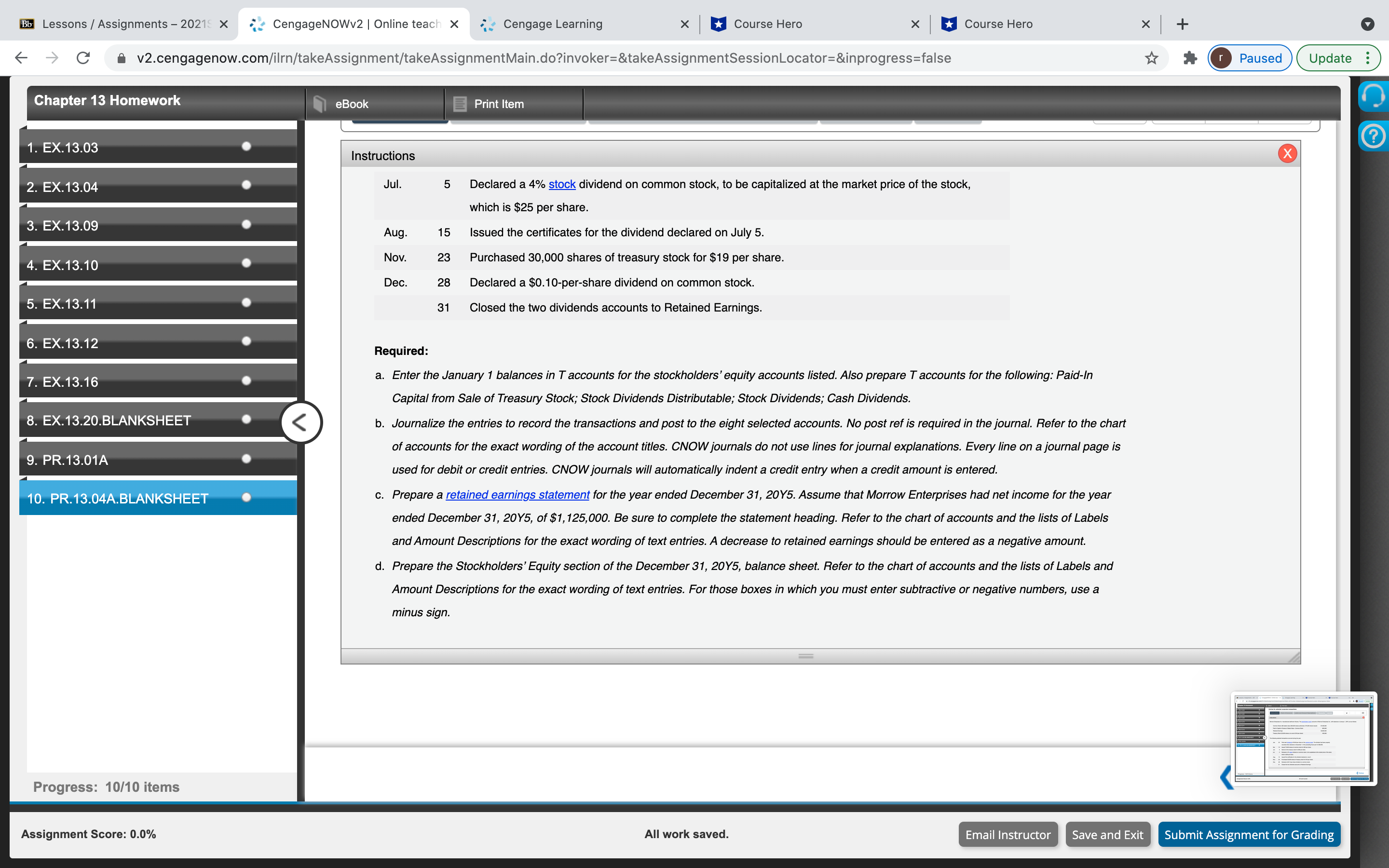1389x868 pixels.
Task: Click the eBook icon button
Action: pyautogui.click(x=320, y=104)
